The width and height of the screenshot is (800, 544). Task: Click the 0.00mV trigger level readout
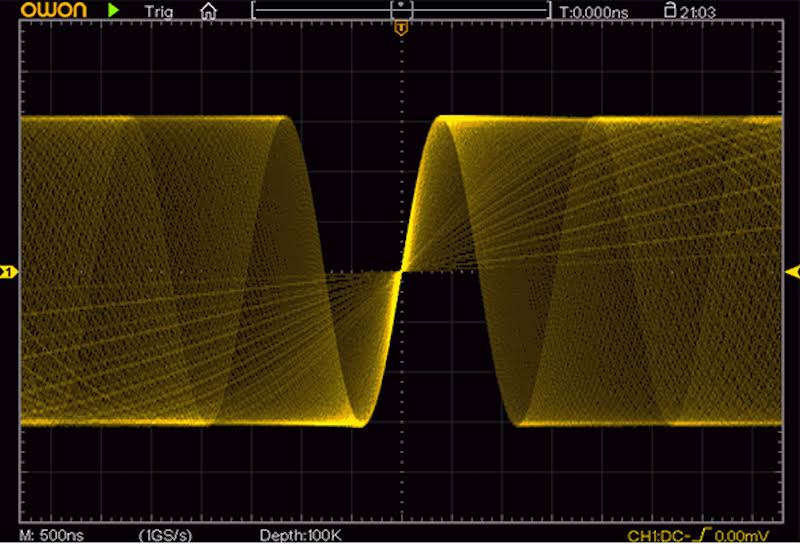pos(741,536)
